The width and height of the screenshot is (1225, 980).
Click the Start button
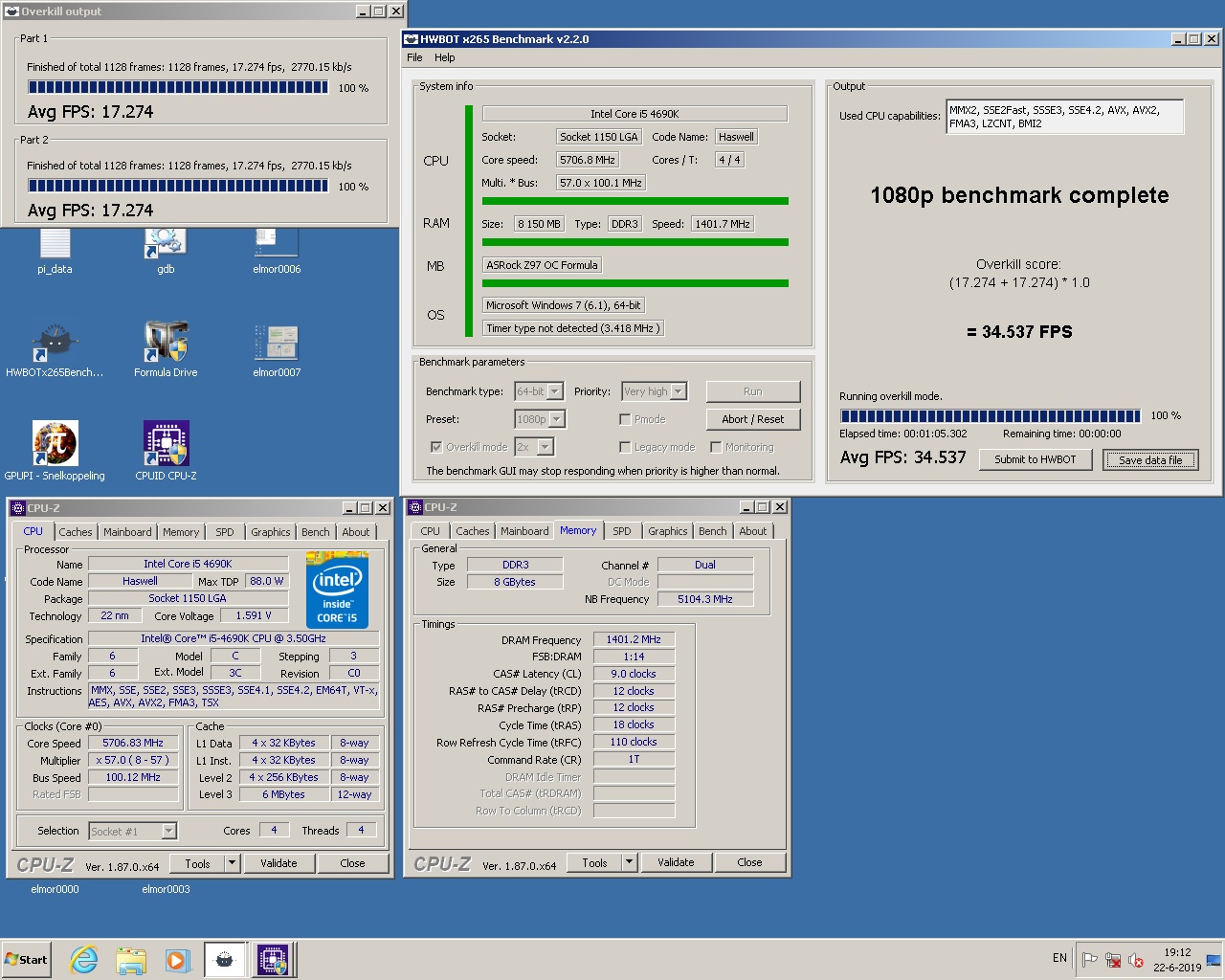pos(27,960)
